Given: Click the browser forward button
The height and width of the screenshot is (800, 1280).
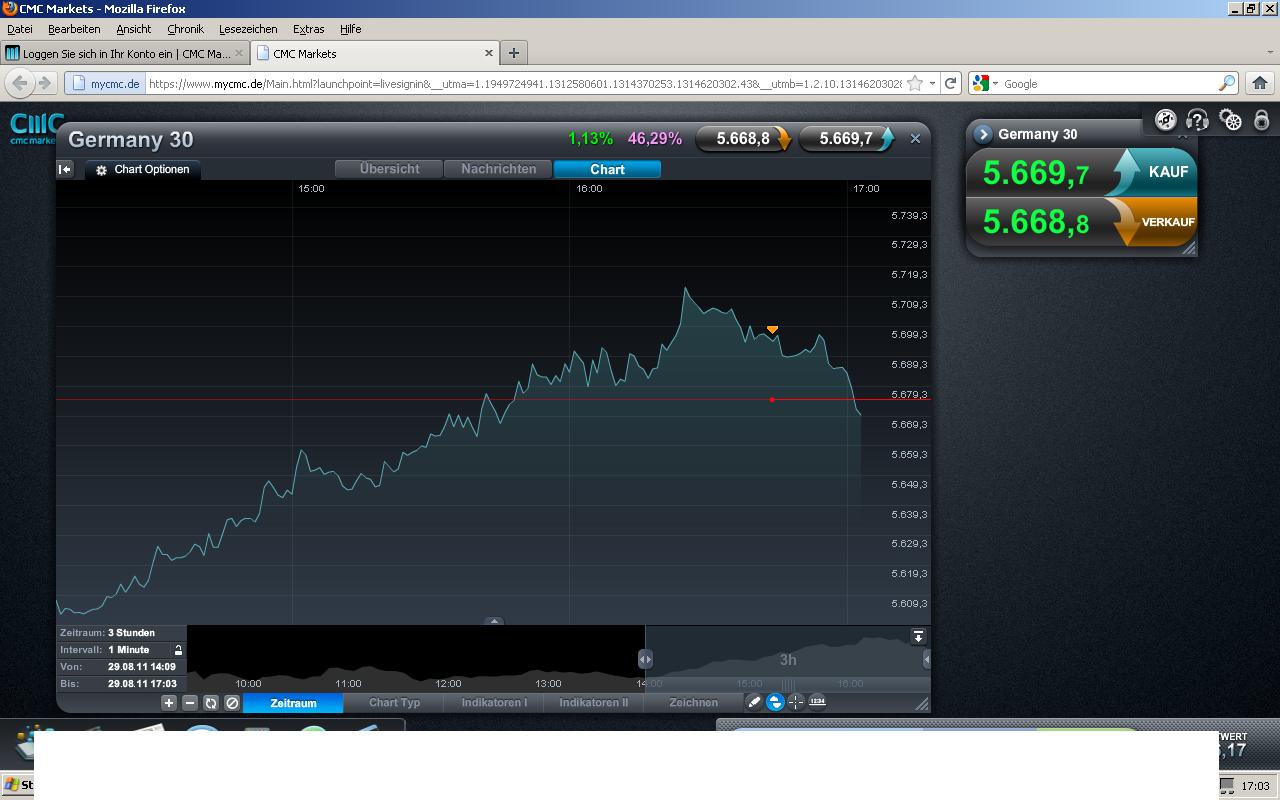Looking at the screenshot, I should coord(44,83).
